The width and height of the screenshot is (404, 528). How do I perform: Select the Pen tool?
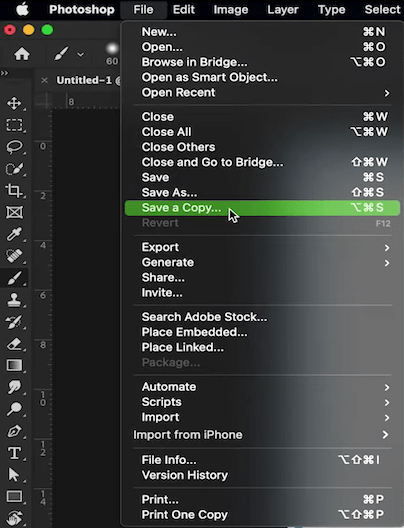tap(14, 431)
